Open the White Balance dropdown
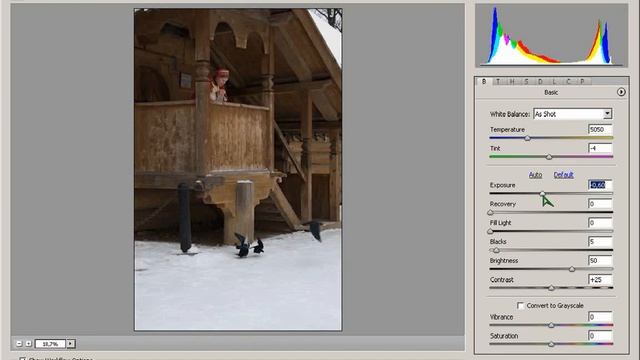The height and width of the screenshot is (360, 640). click(x=572, y=114)
